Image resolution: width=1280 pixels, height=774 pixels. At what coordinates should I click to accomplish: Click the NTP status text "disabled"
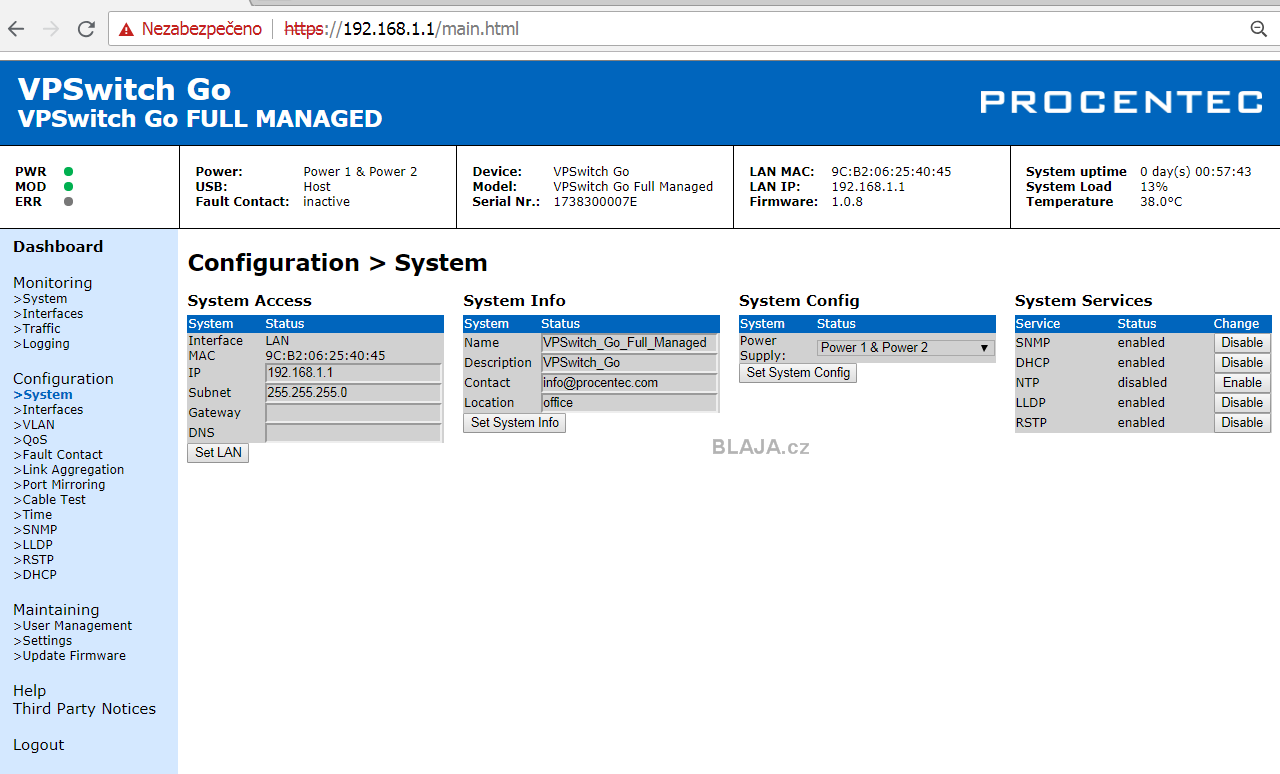tap(1142, 383)
